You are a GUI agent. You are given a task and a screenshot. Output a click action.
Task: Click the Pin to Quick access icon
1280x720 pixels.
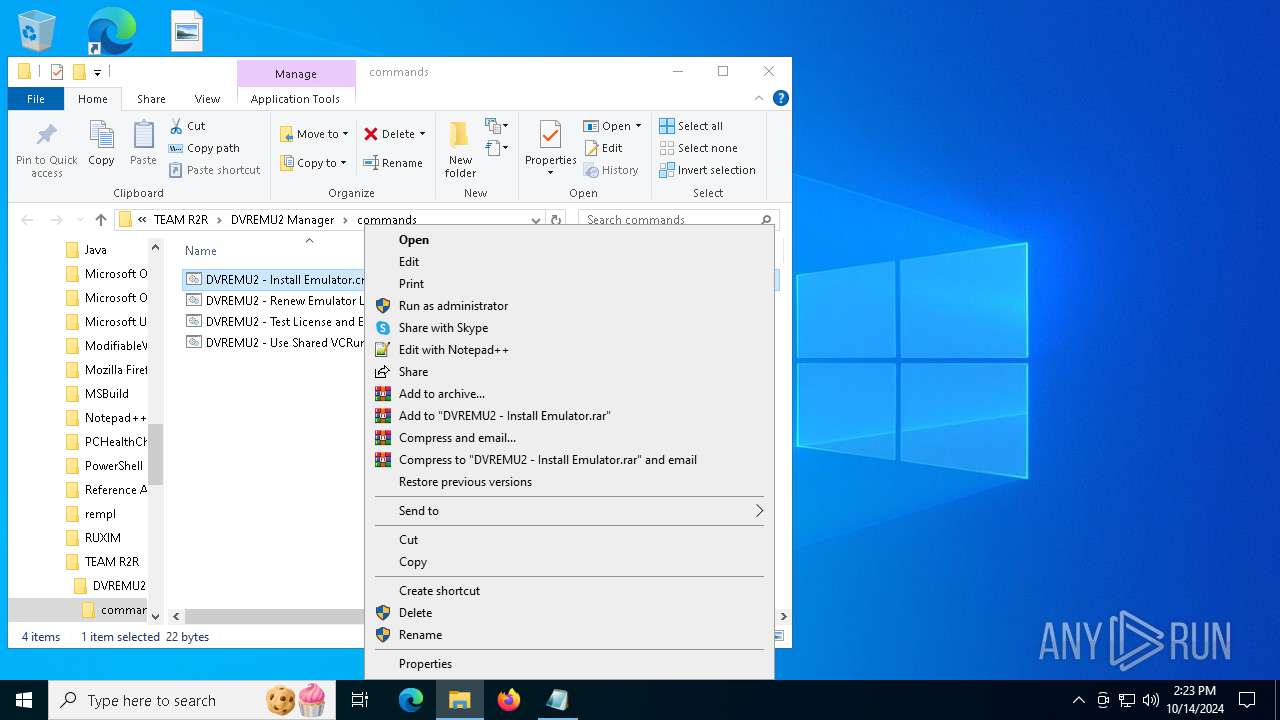tap(47, 135)
